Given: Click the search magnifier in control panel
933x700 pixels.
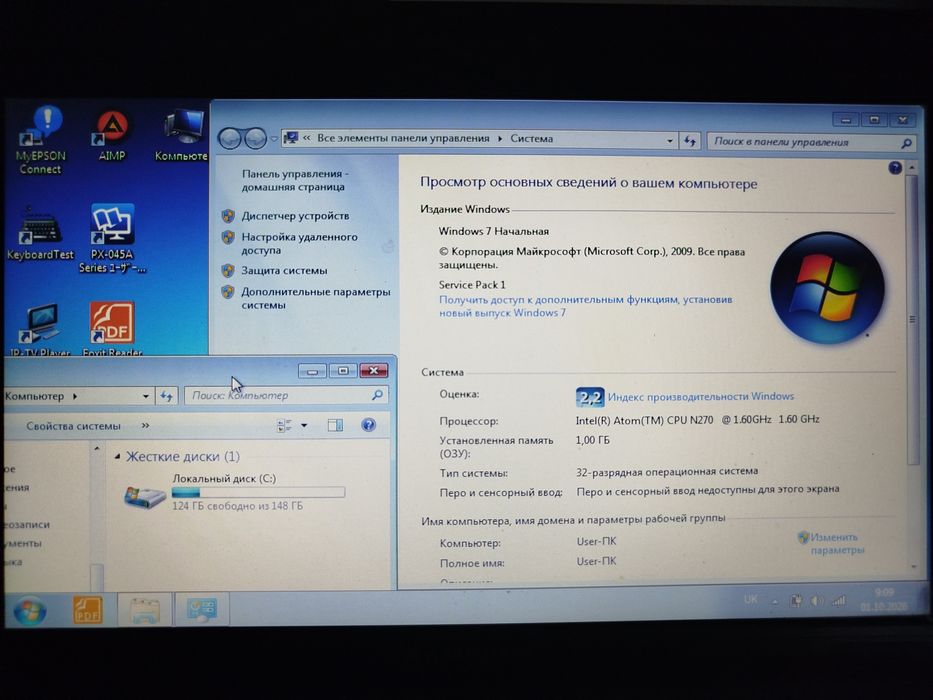Looking at the screenshot, I should pos(906,143).
